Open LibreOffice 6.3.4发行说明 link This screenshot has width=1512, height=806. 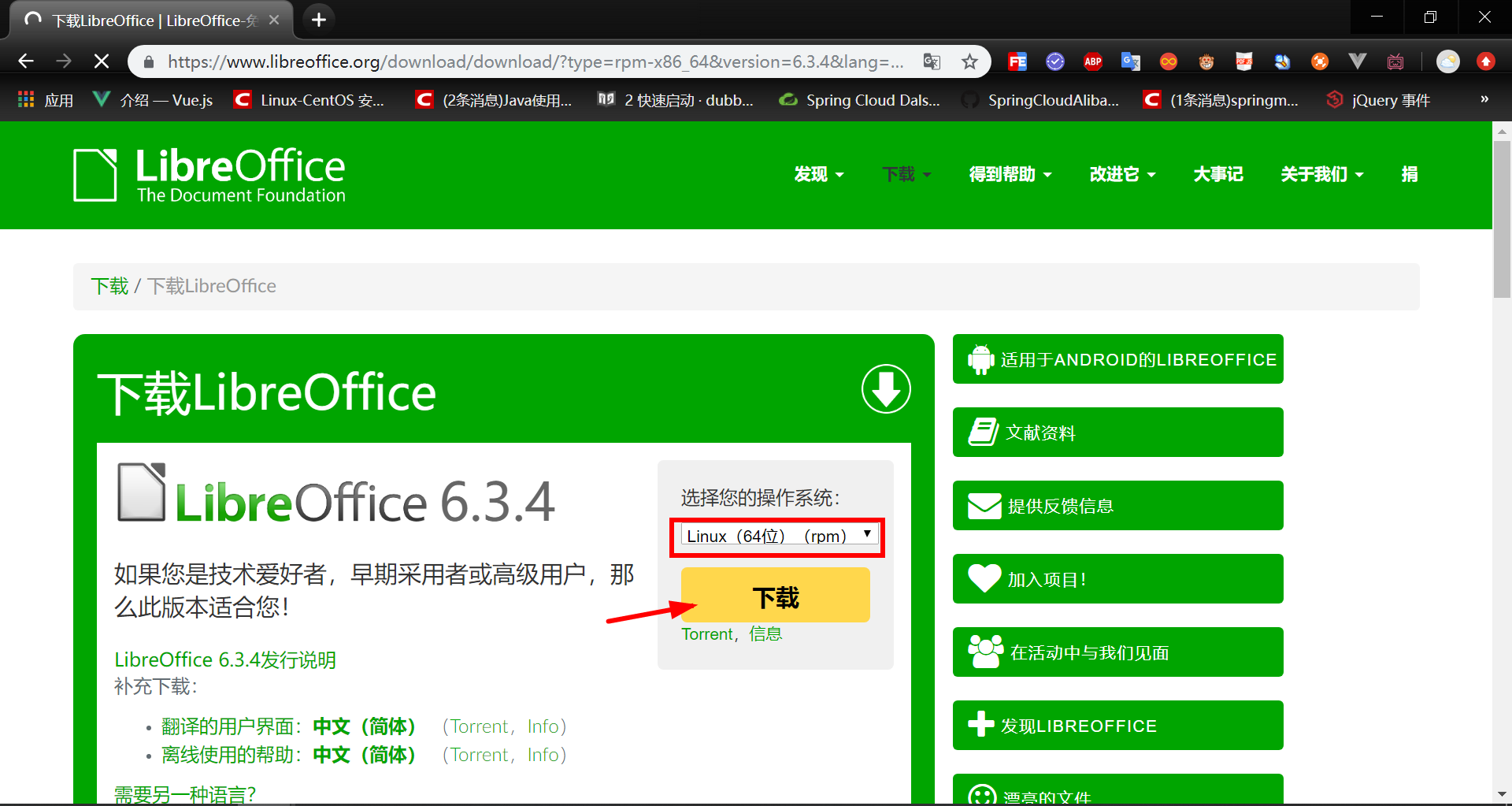[225, 659]
